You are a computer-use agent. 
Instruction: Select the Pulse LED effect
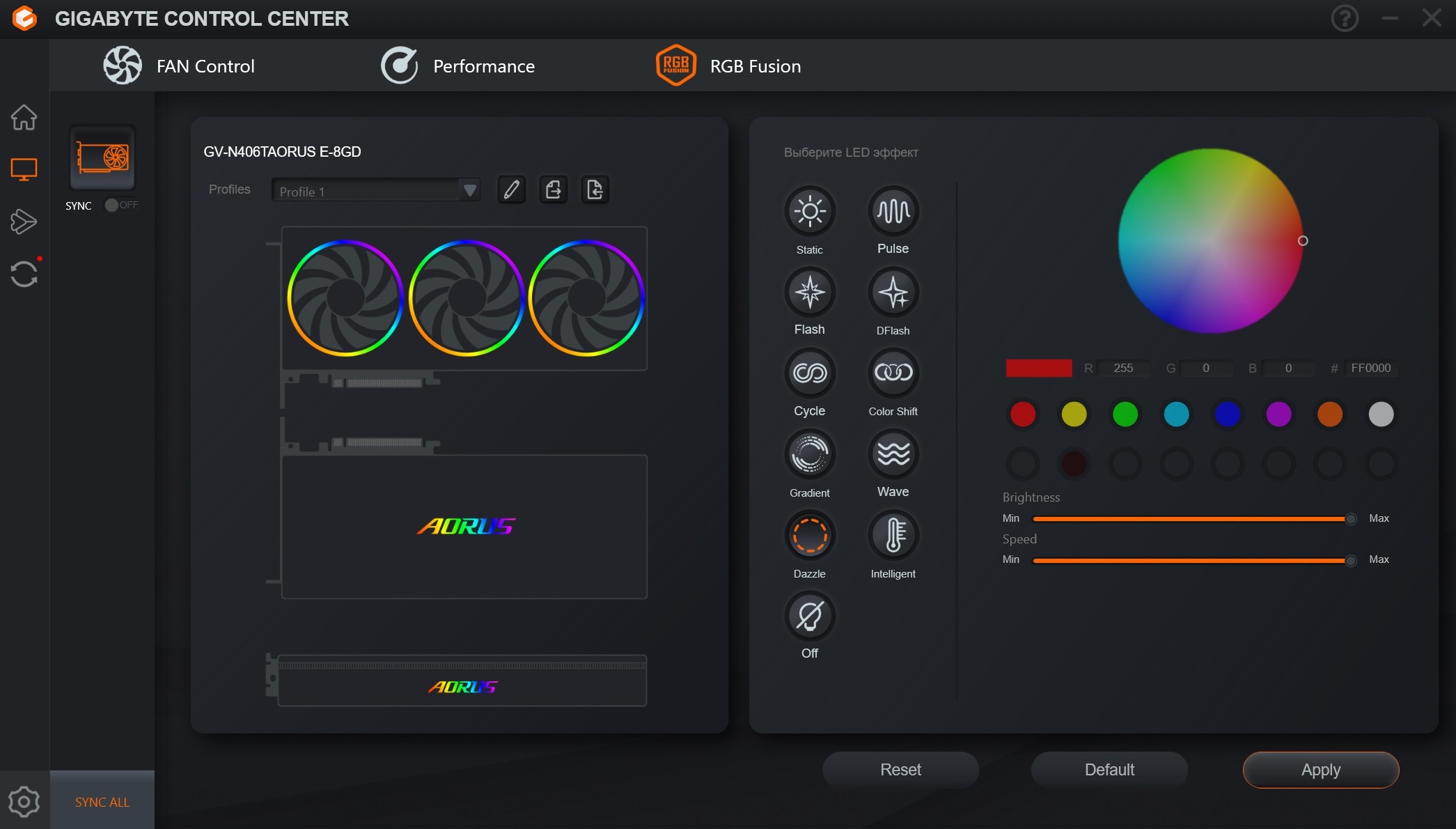pos(893,212)
